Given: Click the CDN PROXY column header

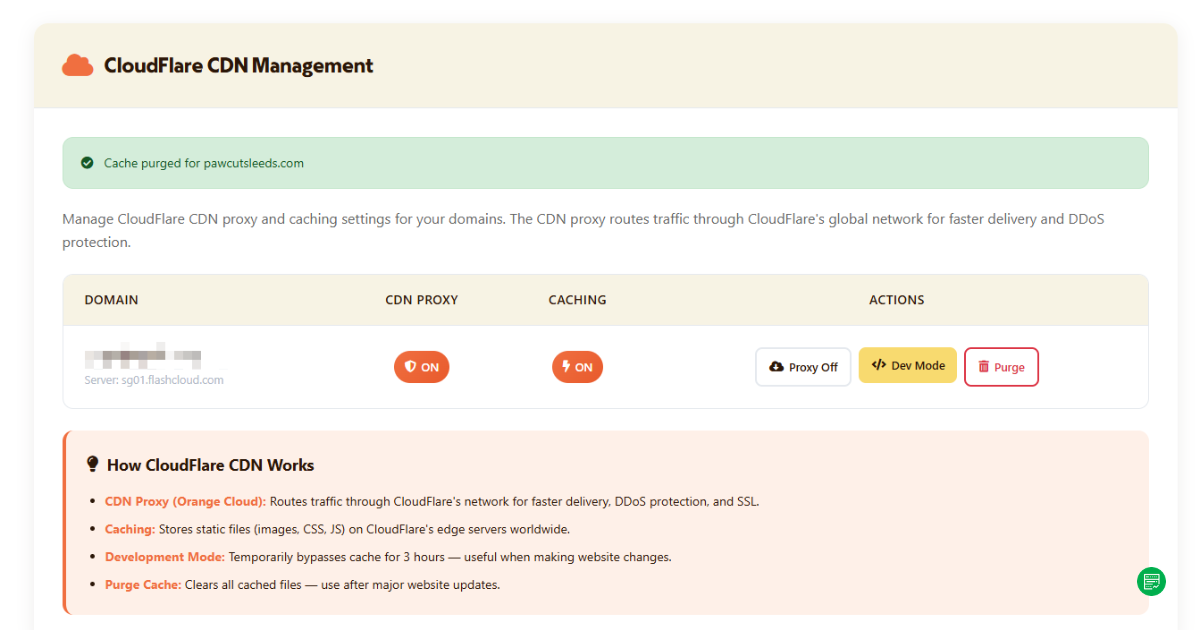Looking at the screenshot, I should [422, 300].
